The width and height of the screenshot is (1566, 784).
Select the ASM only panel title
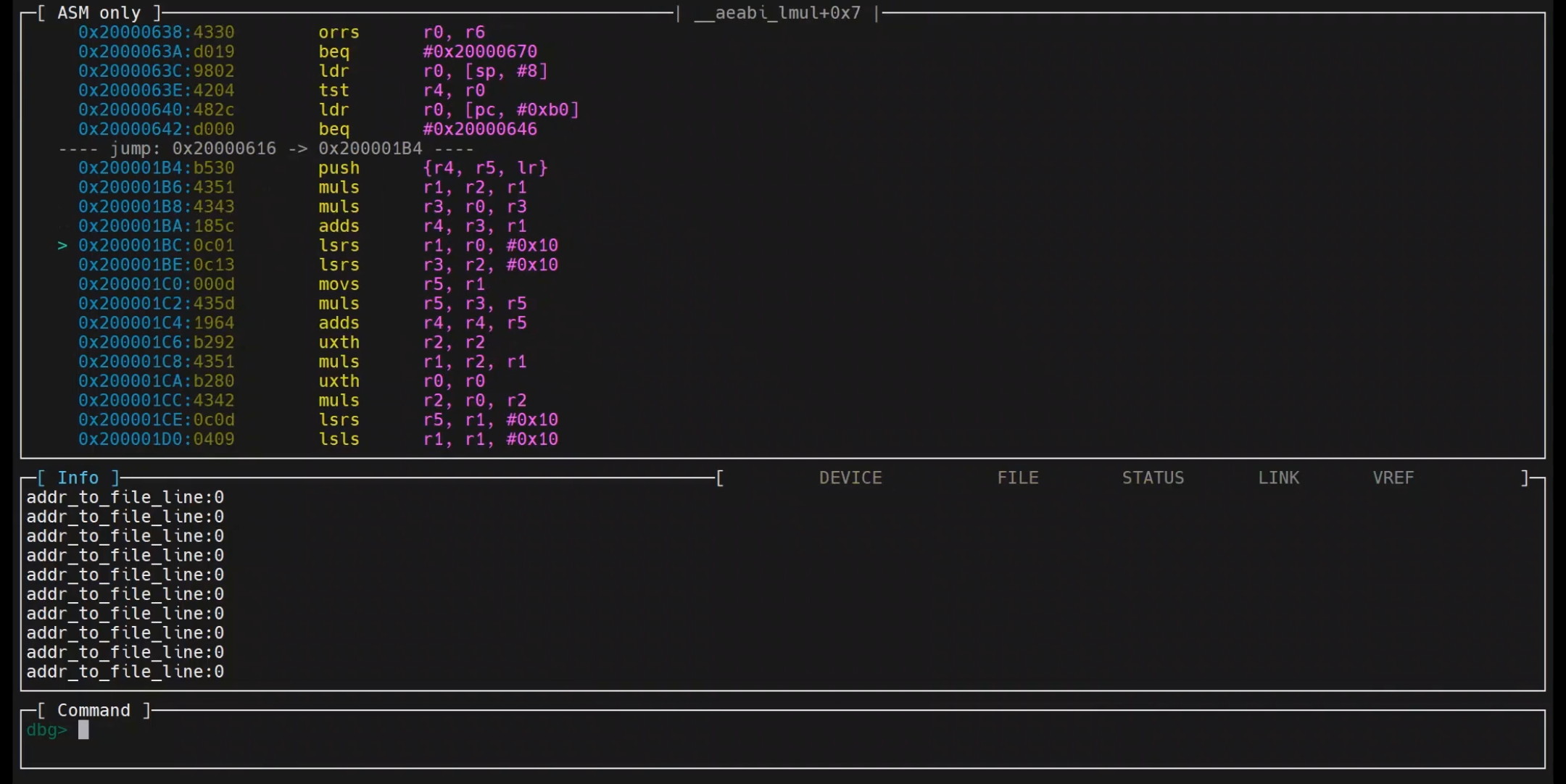99,13
